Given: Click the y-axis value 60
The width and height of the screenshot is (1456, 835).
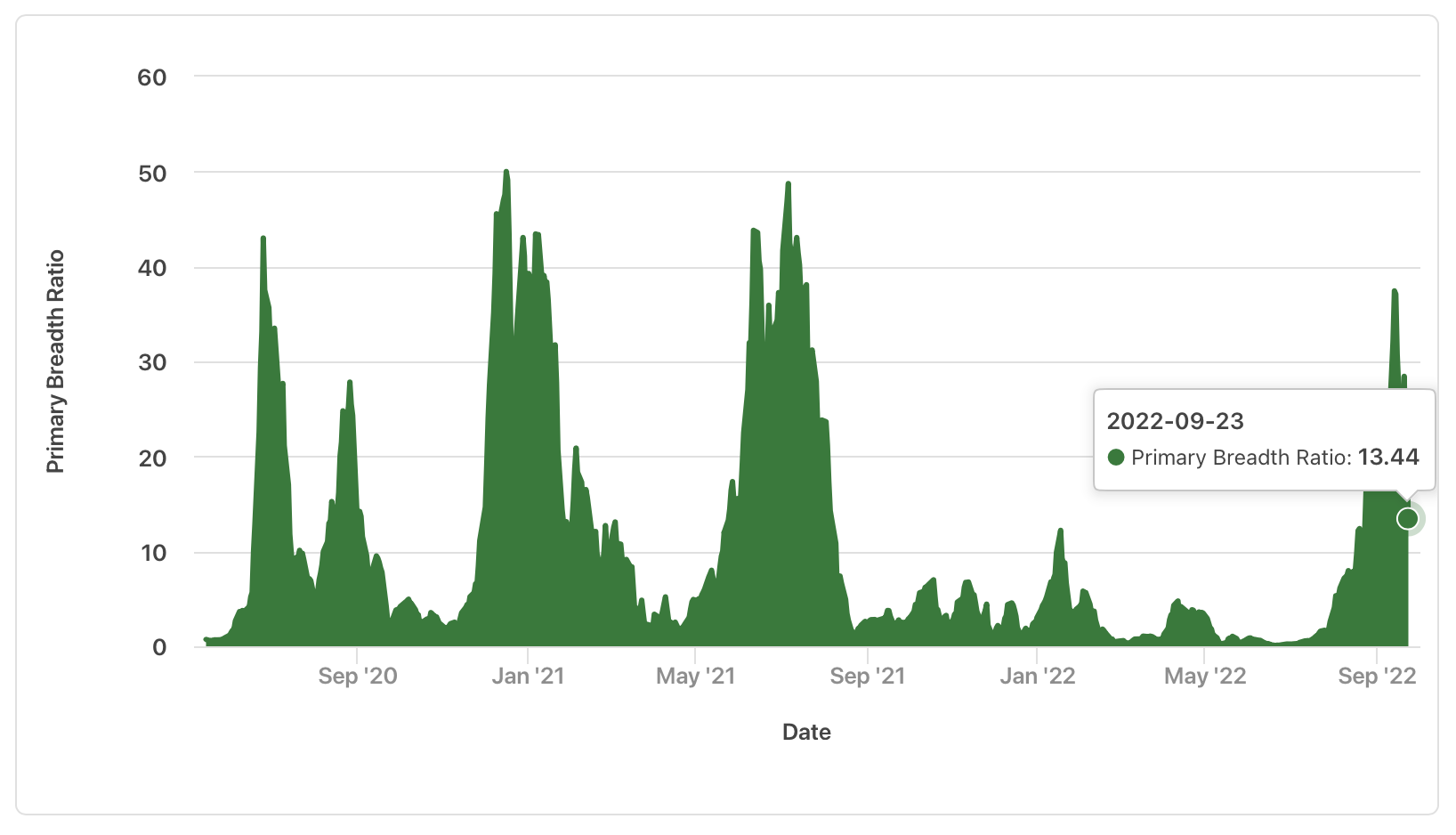Looking at the screenshot, I should pyautogui.click(x=152, y=77).
